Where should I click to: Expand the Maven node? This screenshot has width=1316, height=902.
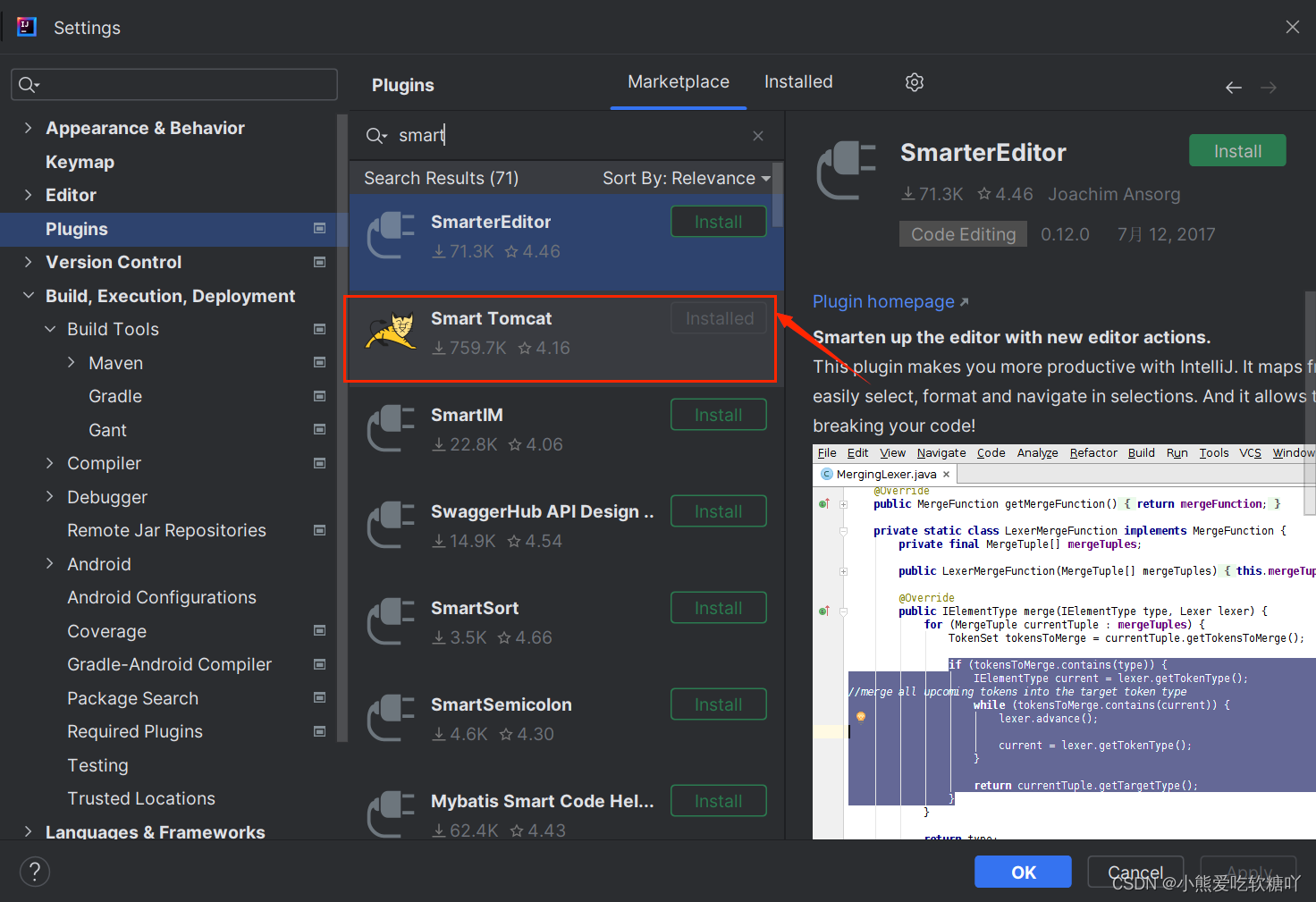(72, 363)
